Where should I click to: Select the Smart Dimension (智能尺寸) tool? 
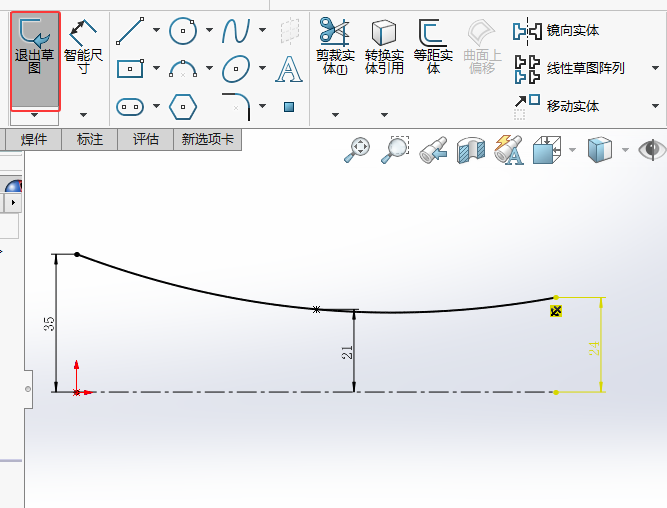83,47
